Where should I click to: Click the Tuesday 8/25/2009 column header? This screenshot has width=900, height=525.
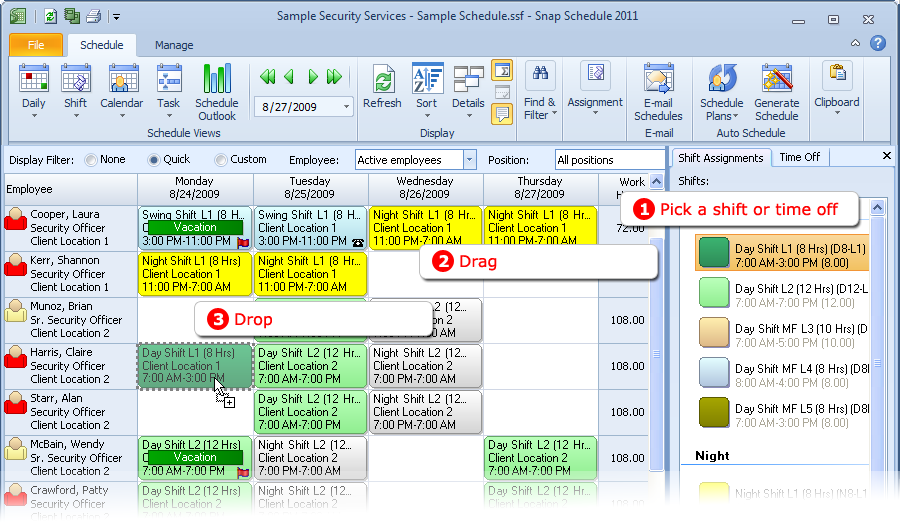[x=311, y=188]
